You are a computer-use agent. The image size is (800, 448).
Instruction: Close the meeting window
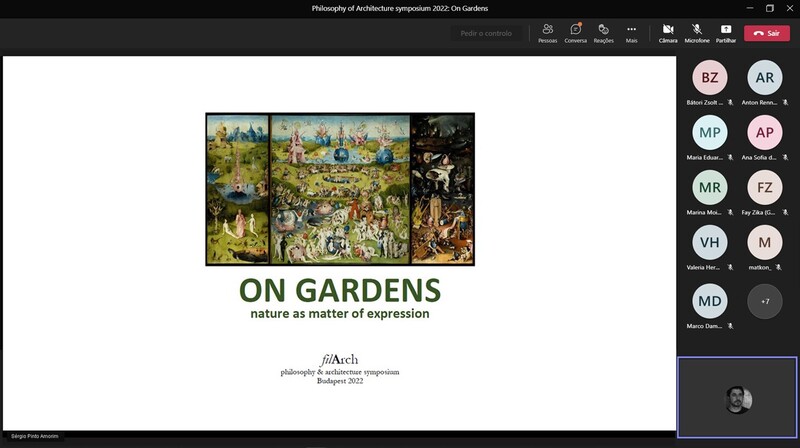coord(790,8)
